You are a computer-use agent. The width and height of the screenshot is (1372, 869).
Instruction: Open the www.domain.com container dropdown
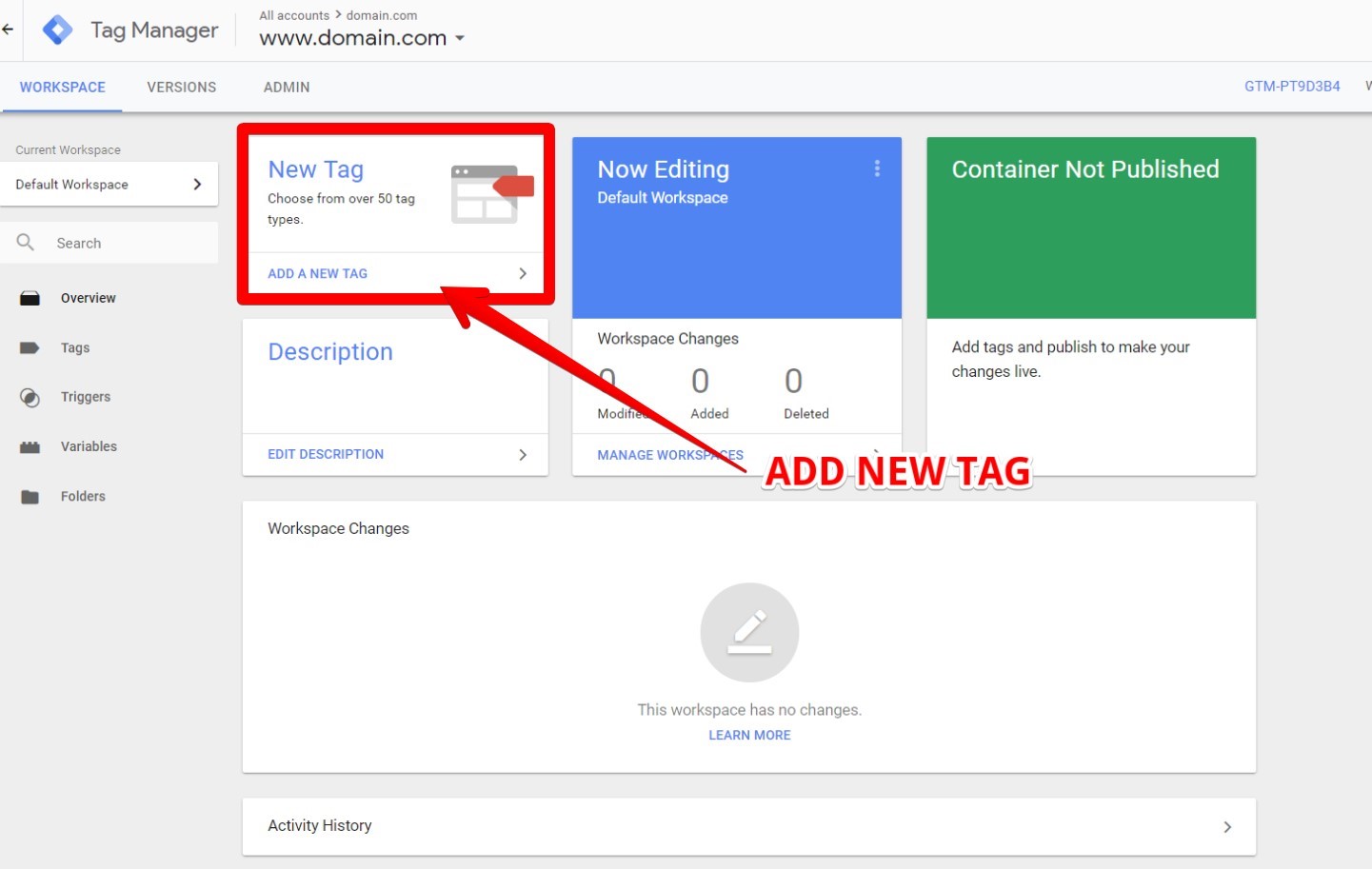(x=362, y=38)
